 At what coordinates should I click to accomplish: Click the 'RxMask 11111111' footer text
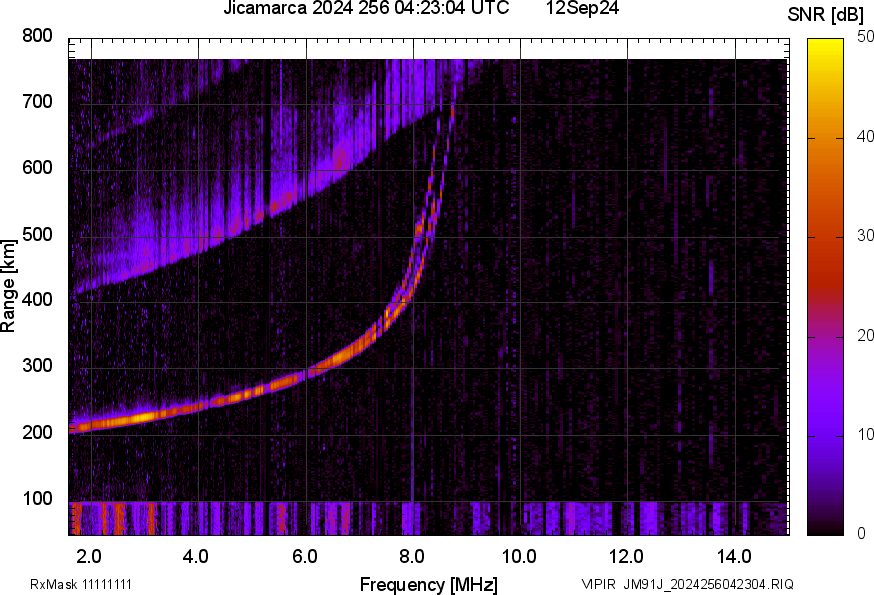(81, 585)
